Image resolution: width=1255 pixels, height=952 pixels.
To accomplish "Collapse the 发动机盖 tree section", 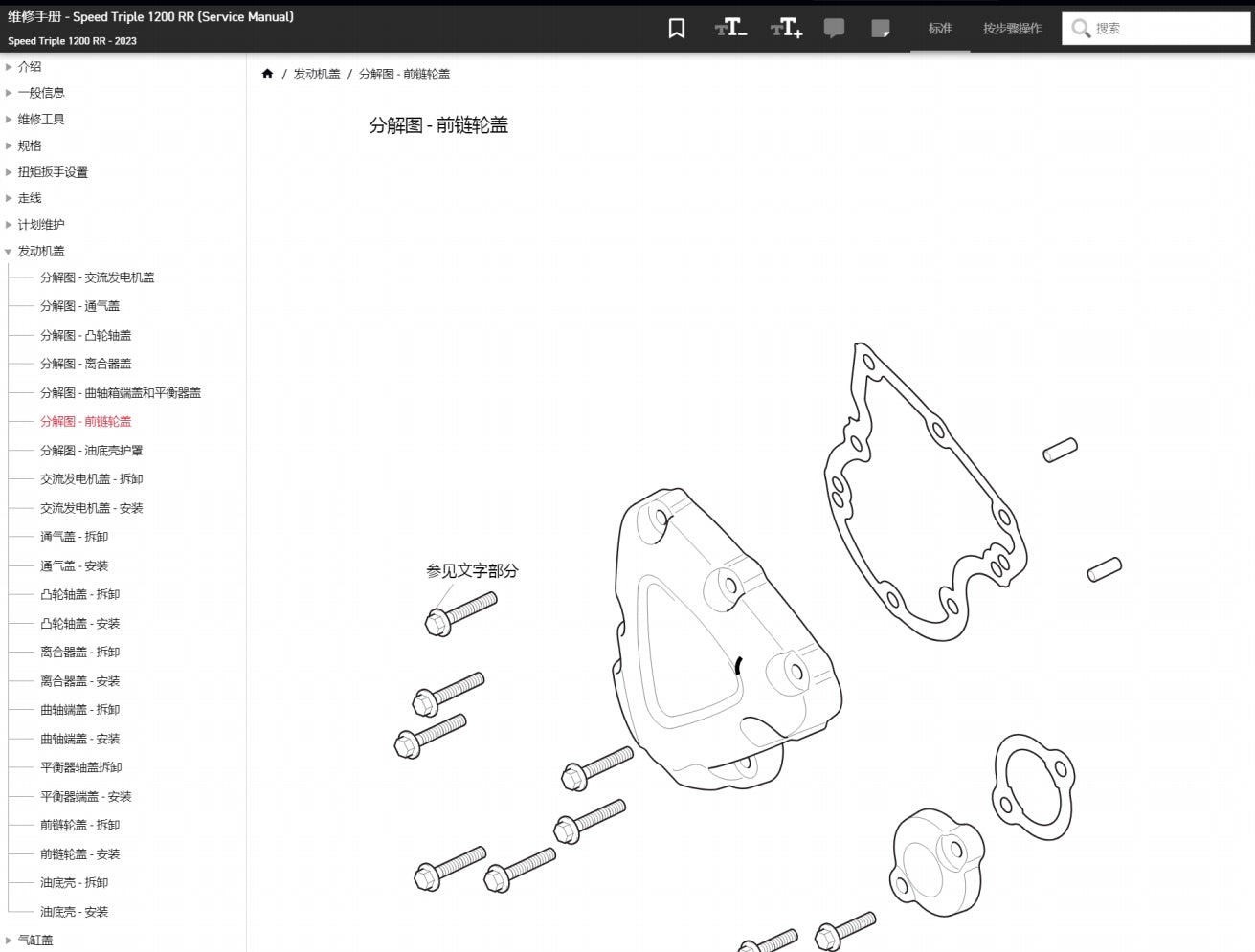I will pos(9,252).
